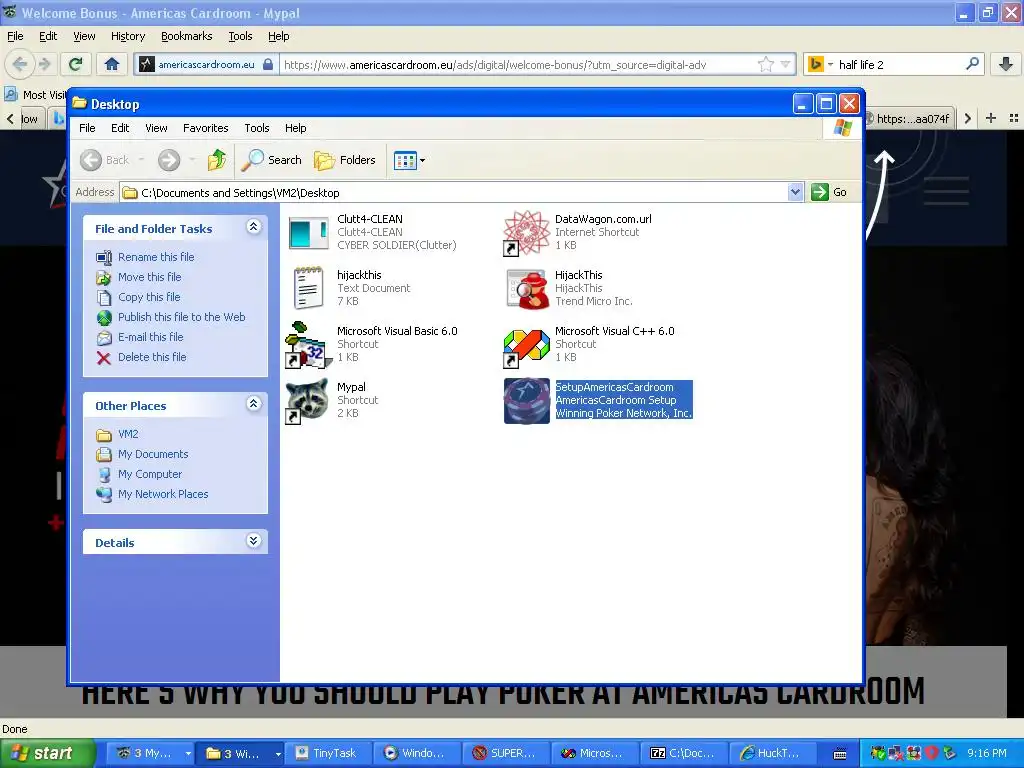Open the Forward history dropdown arrow
The height and width of the screenshot is (768, 1024).
click(191, 160)
